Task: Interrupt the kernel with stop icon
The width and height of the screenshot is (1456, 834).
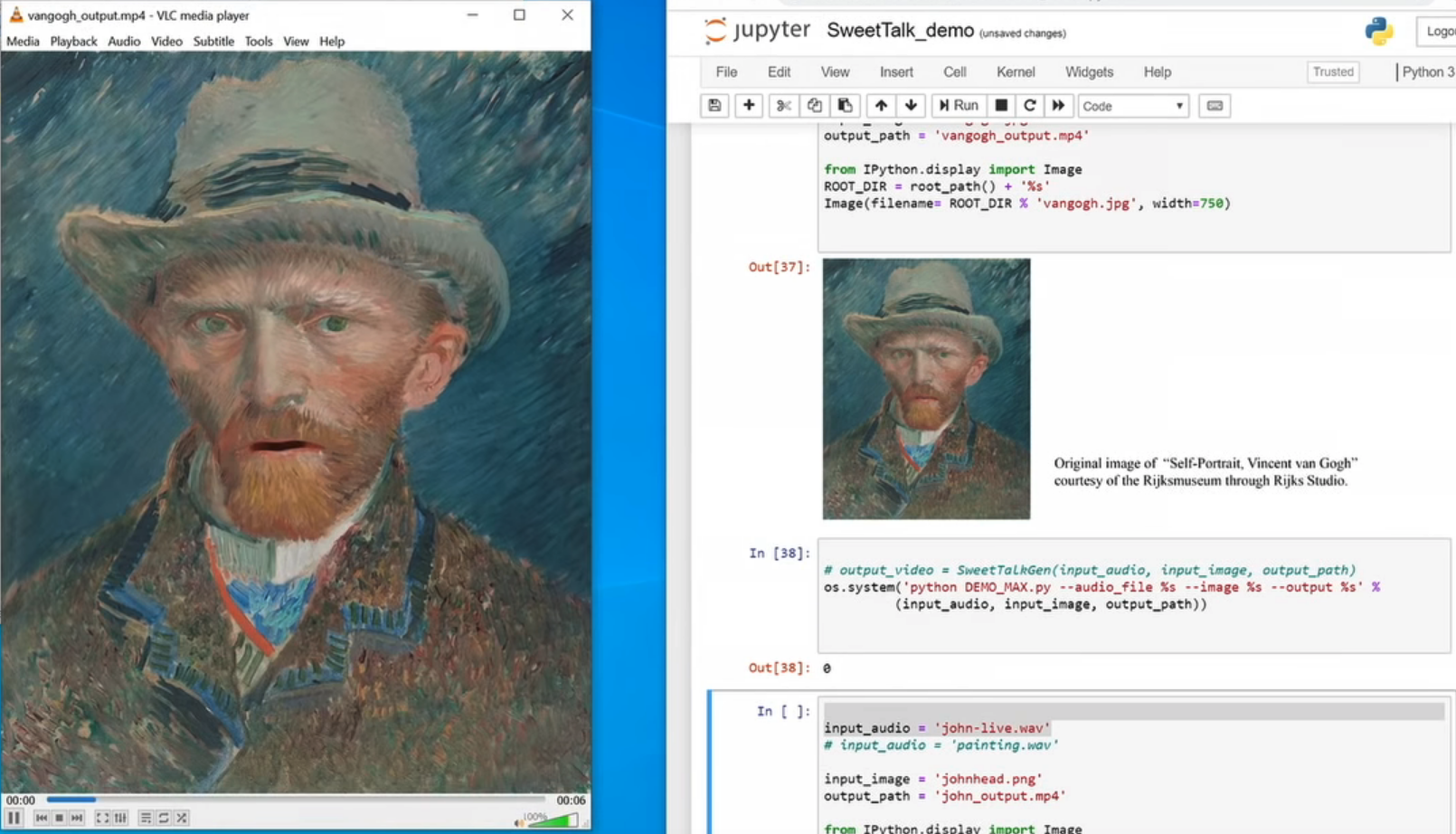Action: [1001, 106]
